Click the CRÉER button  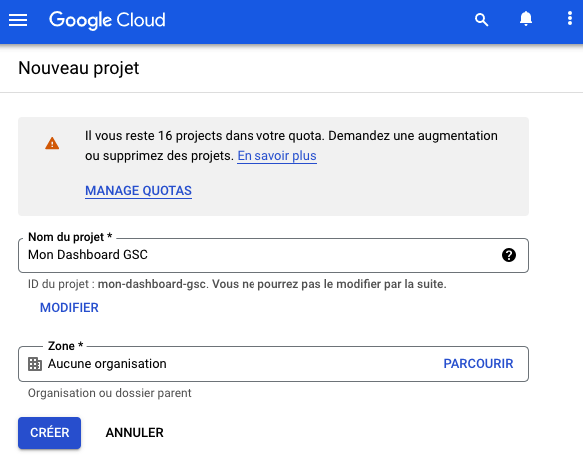coord(49,433)
